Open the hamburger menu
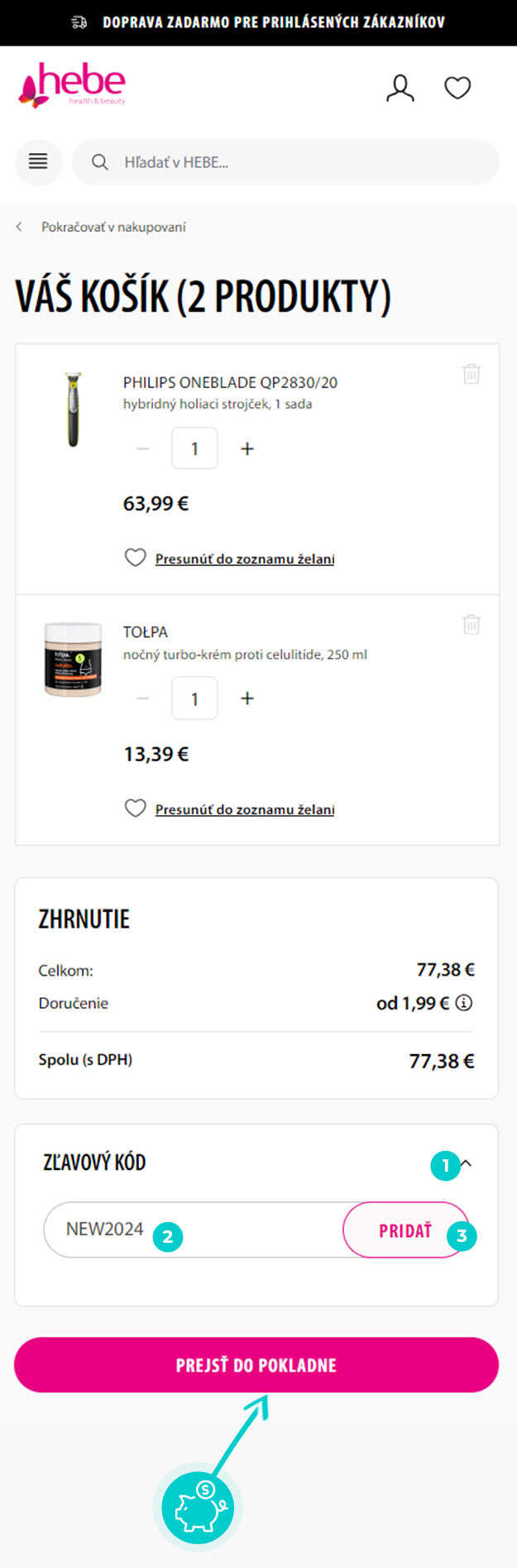Image resolution: width=517 pixels, height=1568 pixels. pos(38,161)
